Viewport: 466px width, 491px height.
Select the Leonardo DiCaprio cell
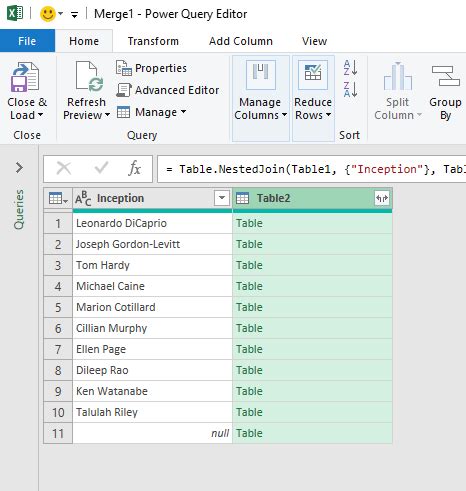click(x=152, y=223)
